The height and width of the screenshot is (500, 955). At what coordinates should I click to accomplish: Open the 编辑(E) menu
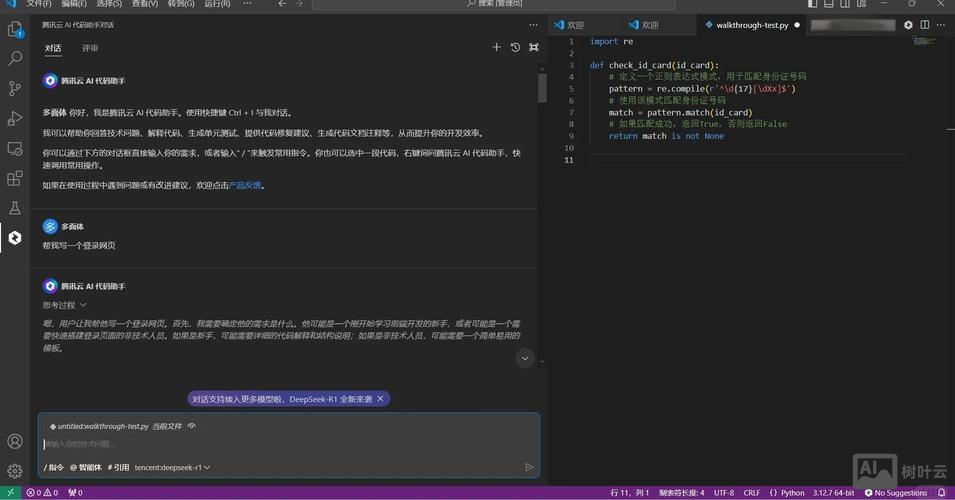74,4
